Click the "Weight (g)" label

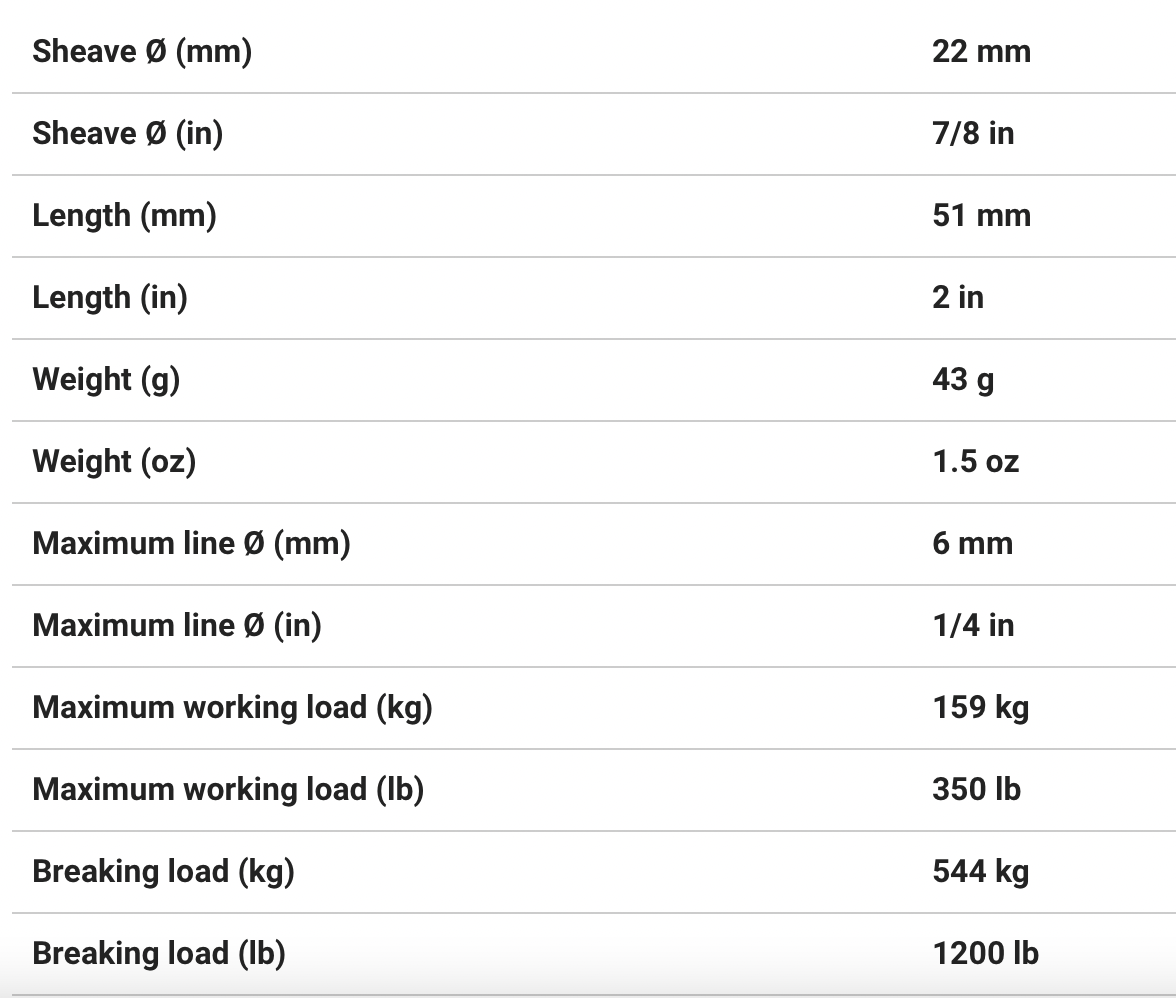106,379
